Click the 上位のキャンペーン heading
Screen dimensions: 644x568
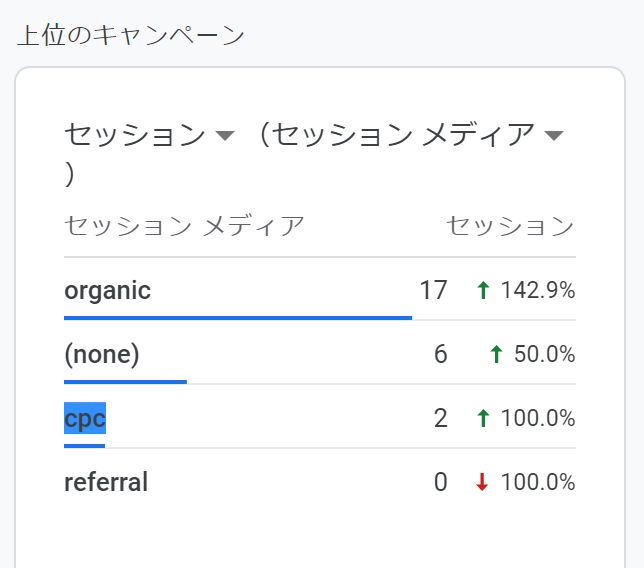coord(131,36)
